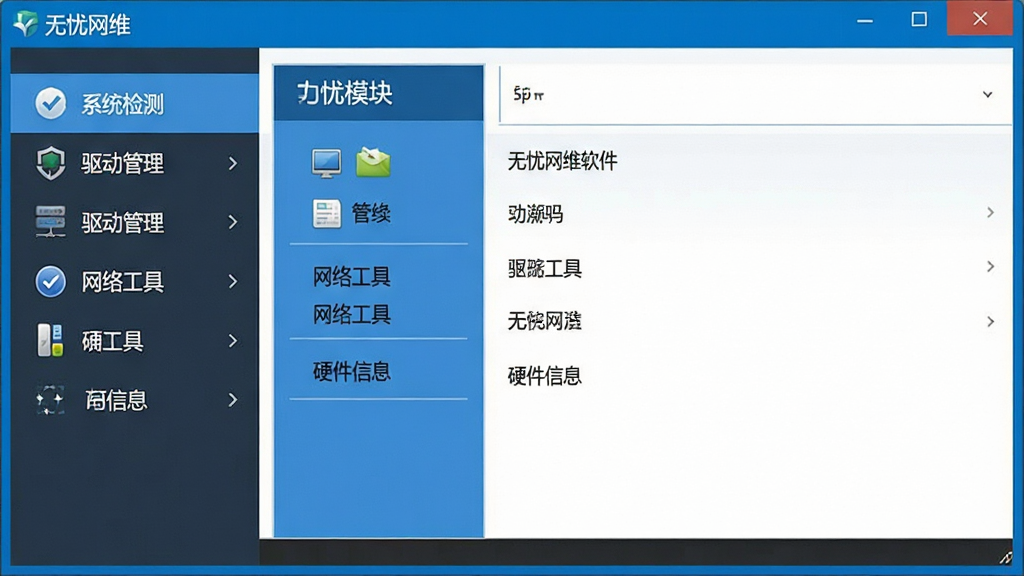Screen dimensions: 1024x576
Task: Click the green shield driver icon
Action: tap(50, 163)
